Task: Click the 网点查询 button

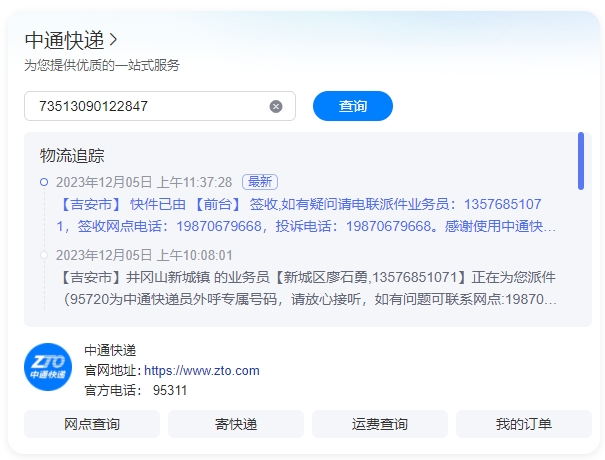Action: tap(92, 424)
